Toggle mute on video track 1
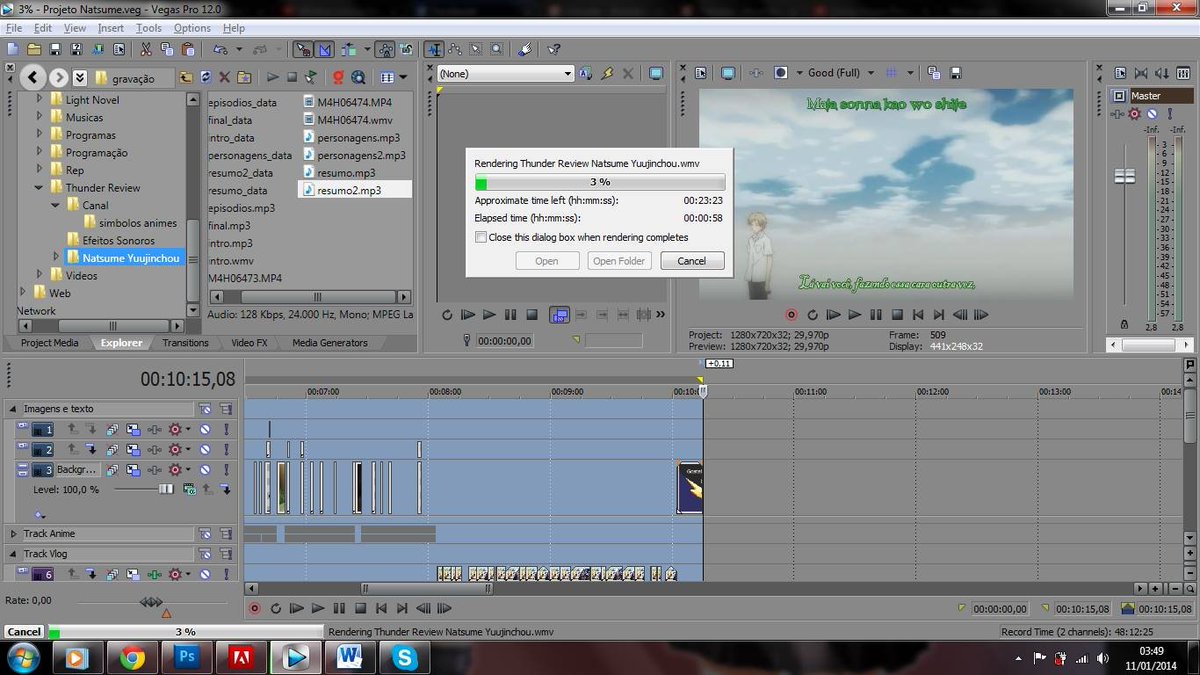The image size is (1200, 675). pos(204,429)
